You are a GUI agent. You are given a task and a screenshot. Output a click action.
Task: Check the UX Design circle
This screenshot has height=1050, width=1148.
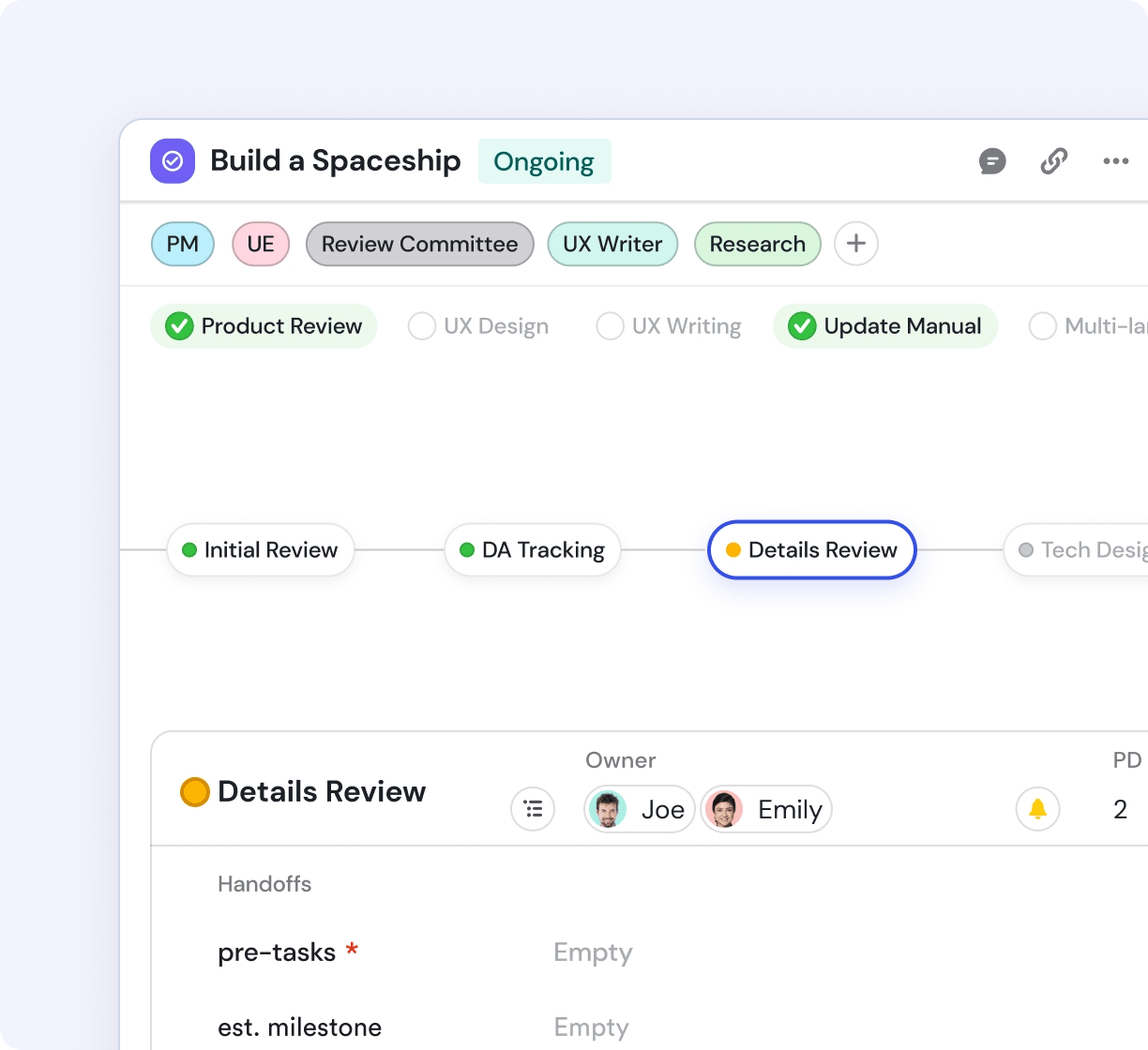click(422, 326)
